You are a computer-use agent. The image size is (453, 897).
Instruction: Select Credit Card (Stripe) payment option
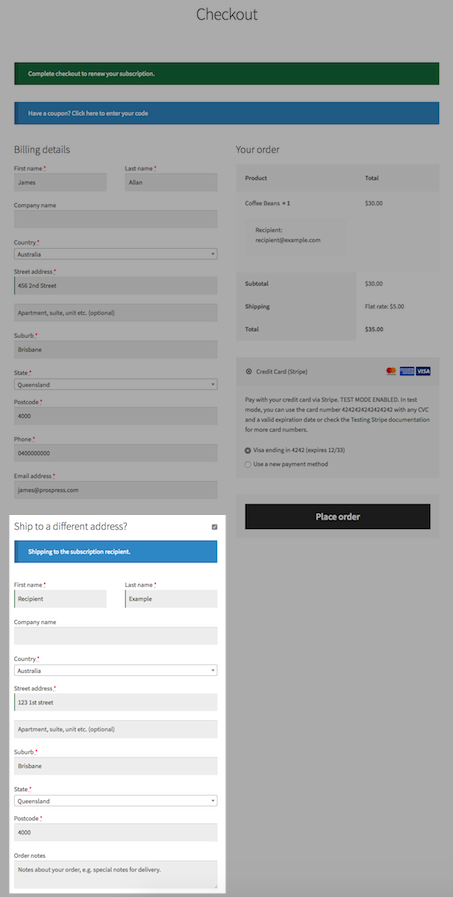click(x=249, y=371)
